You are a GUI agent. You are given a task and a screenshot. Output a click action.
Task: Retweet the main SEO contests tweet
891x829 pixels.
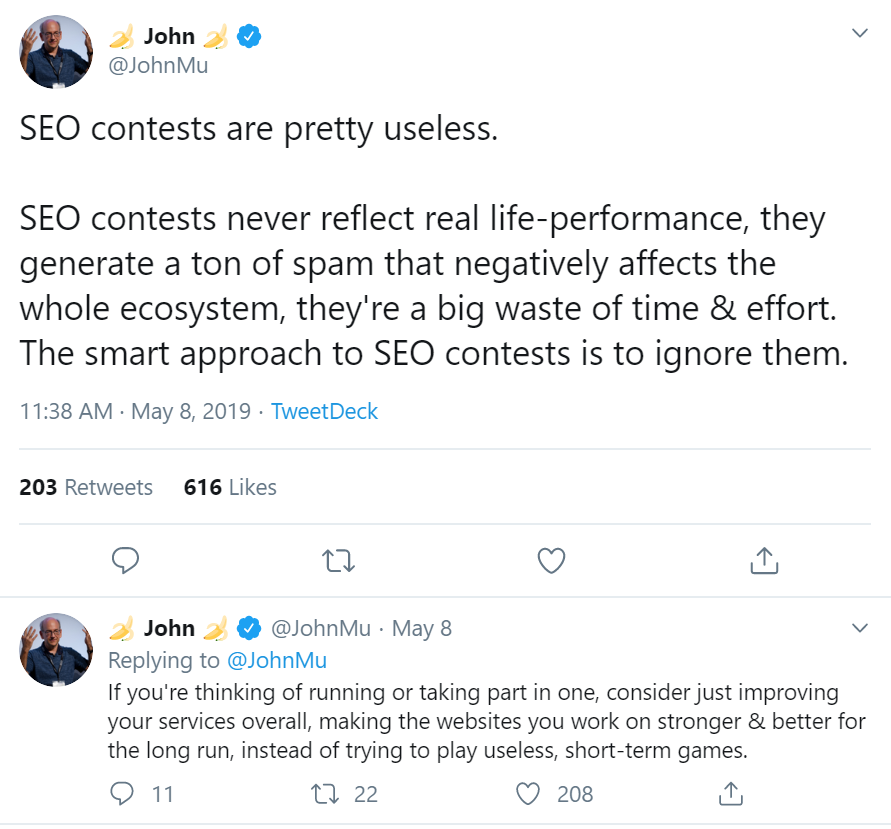coord(340,561)
